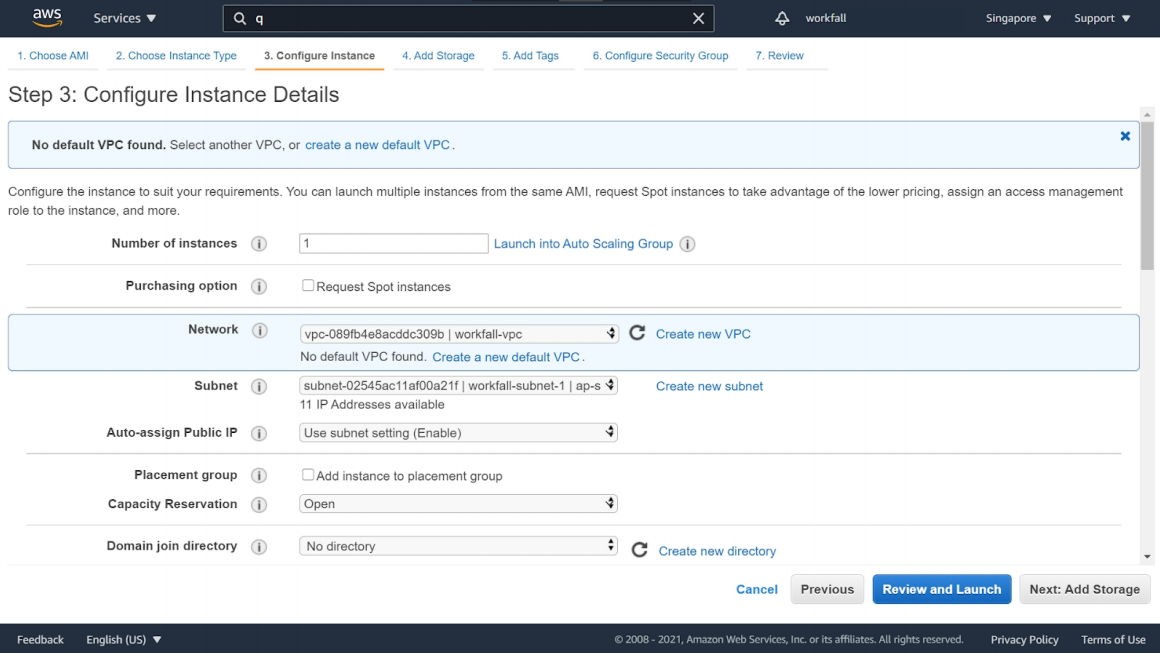Clear the search box with X icon
Image resolution: width=1160 pixels, height=653 pixels.
pyautogui.click(x=699, y=18)
